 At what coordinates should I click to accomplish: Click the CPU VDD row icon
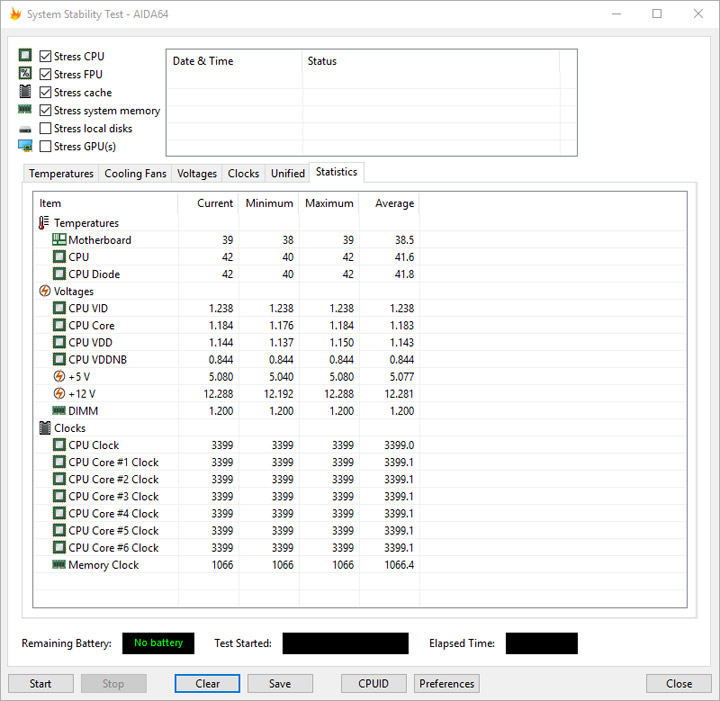click(59, 342)
